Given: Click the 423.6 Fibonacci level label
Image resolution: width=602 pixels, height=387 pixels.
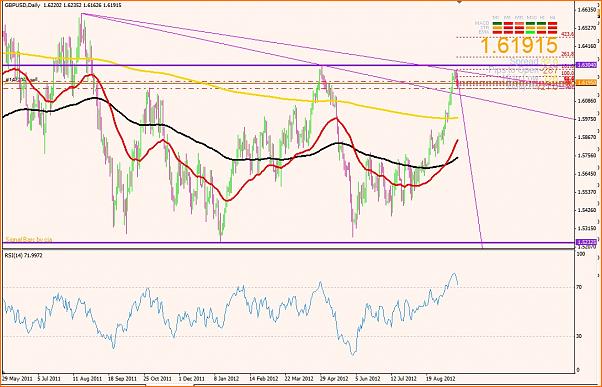Looking at the screenshot, I should point(567,35).
